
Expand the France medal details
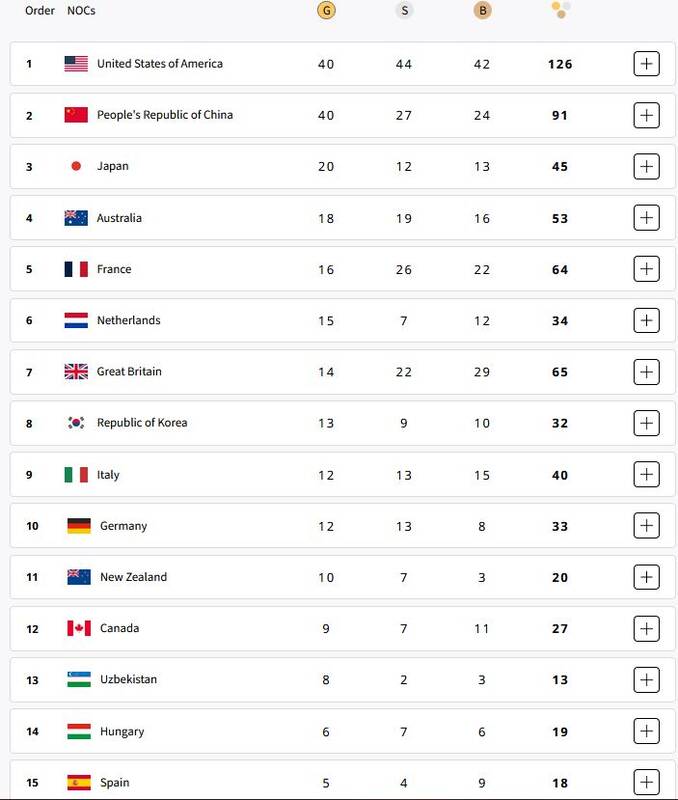647,269
